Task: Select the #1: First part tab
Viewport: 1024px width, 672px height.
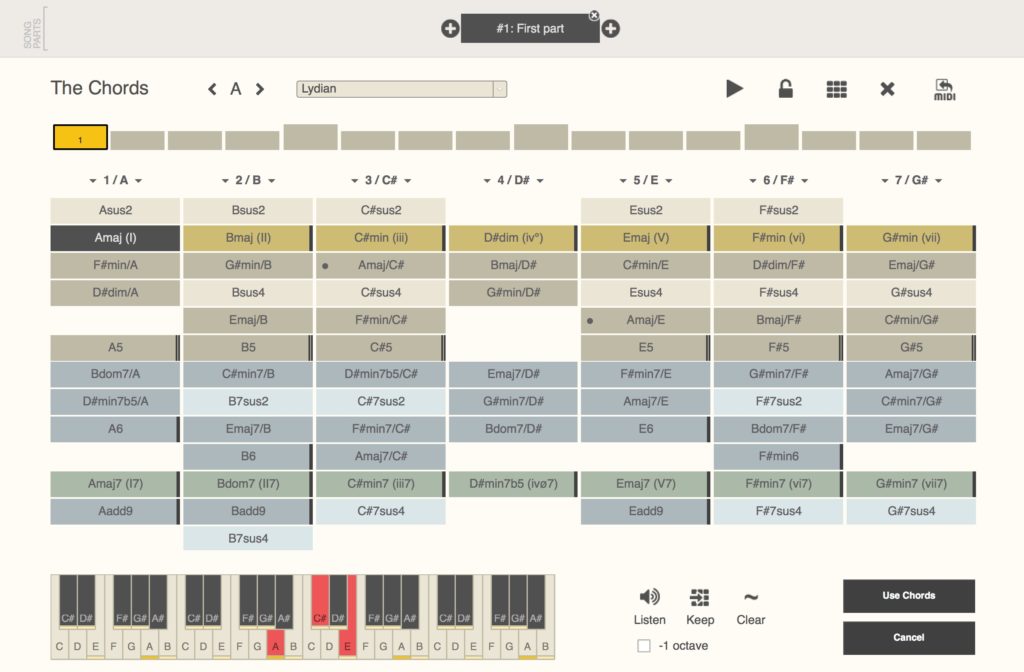Action: click(530, 29)
